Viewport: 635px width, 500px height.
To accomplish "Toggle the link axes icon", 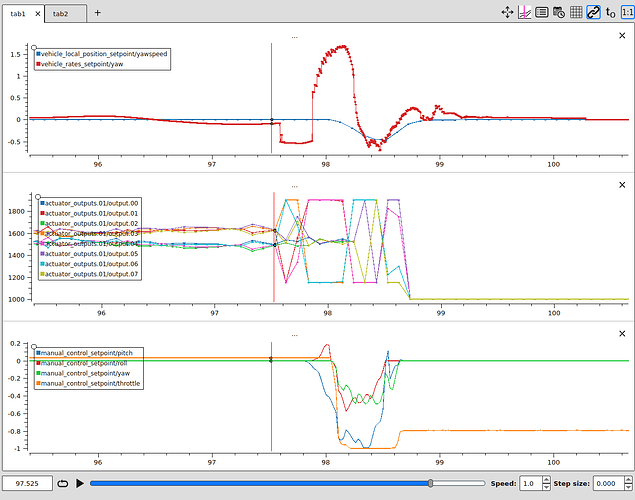I will 593,13.
